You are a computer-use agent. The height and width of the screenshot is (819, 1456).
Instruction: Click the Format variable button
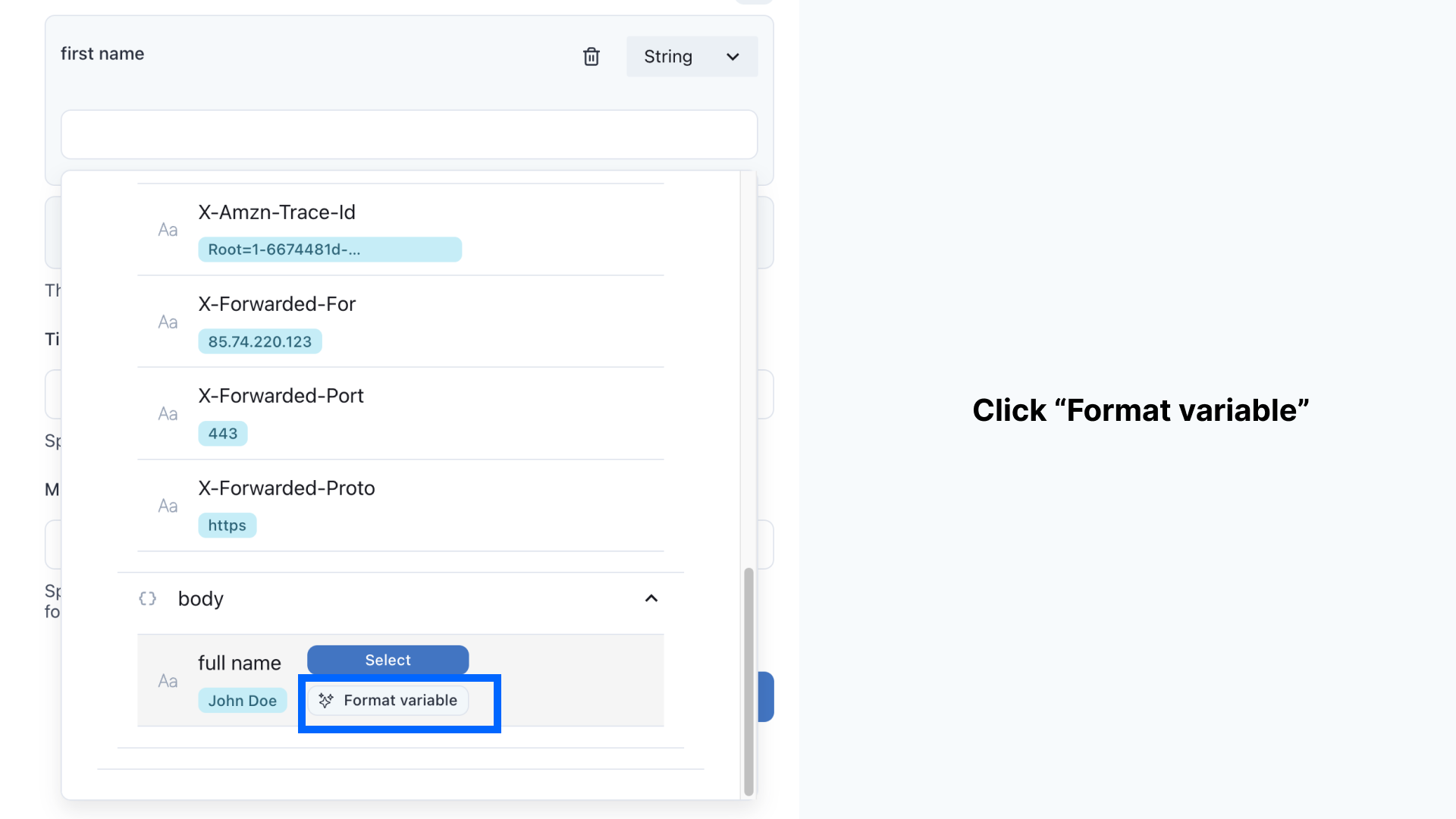point(388,700)
